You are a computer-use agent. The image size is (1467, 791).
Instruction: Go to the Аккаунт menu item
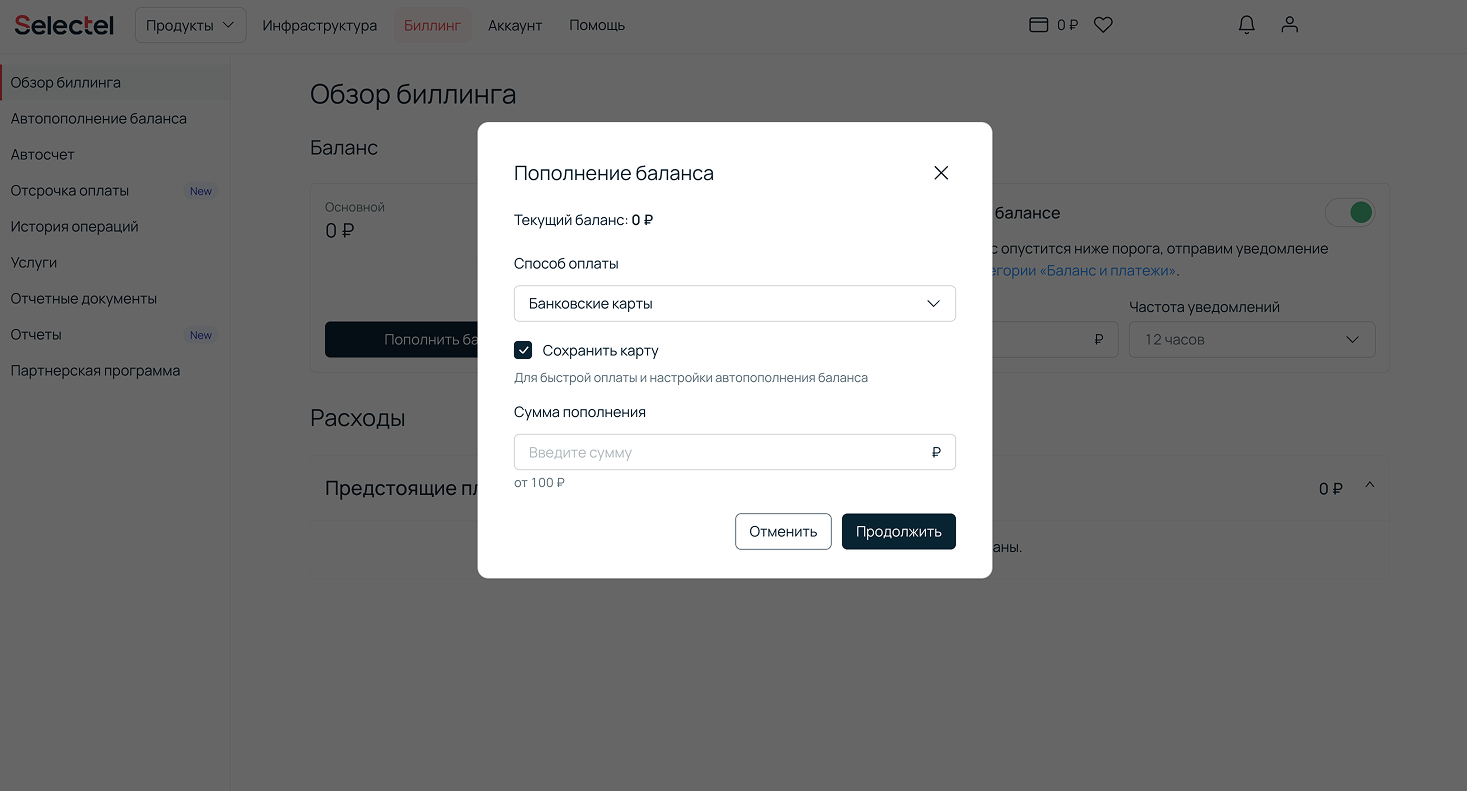515,25
